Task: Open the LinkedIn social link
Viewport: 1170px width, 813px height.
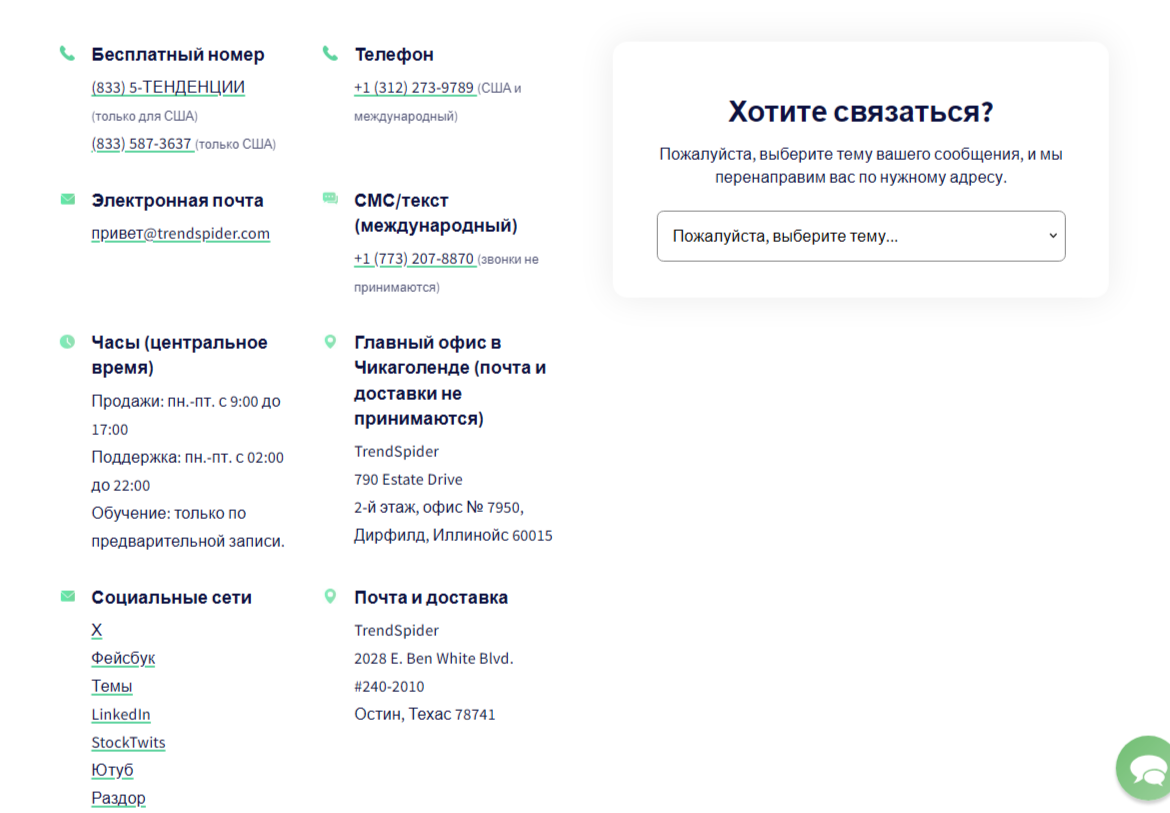Action: point(121,715)
